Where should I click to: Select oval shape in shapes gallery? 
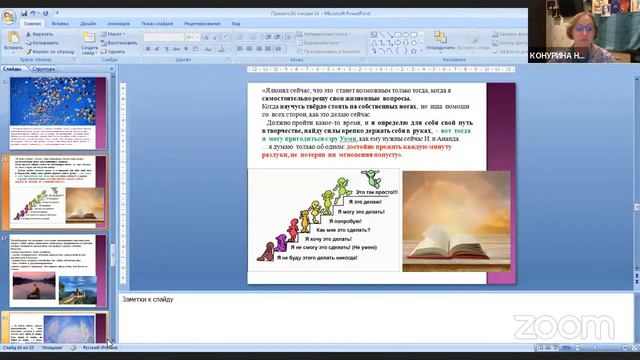coord(406,35)
